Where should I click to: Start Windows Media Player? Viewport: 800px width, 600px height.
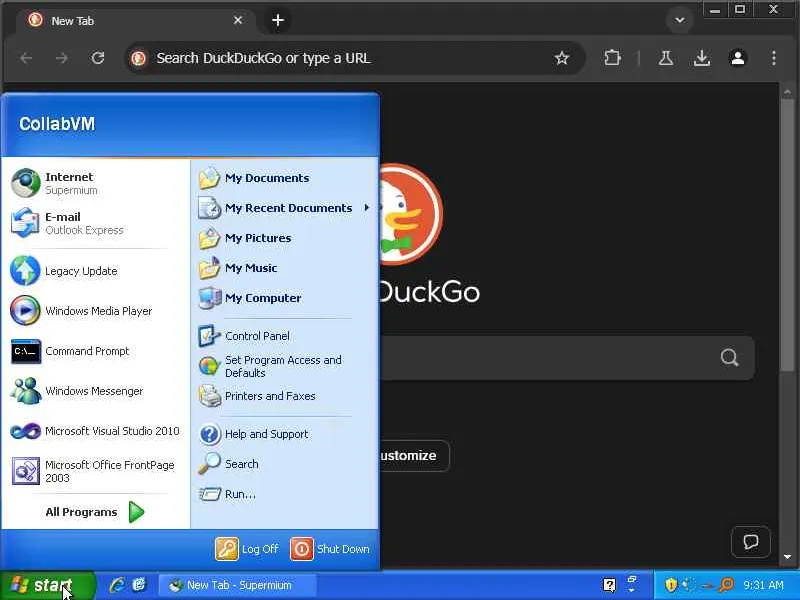96,311
